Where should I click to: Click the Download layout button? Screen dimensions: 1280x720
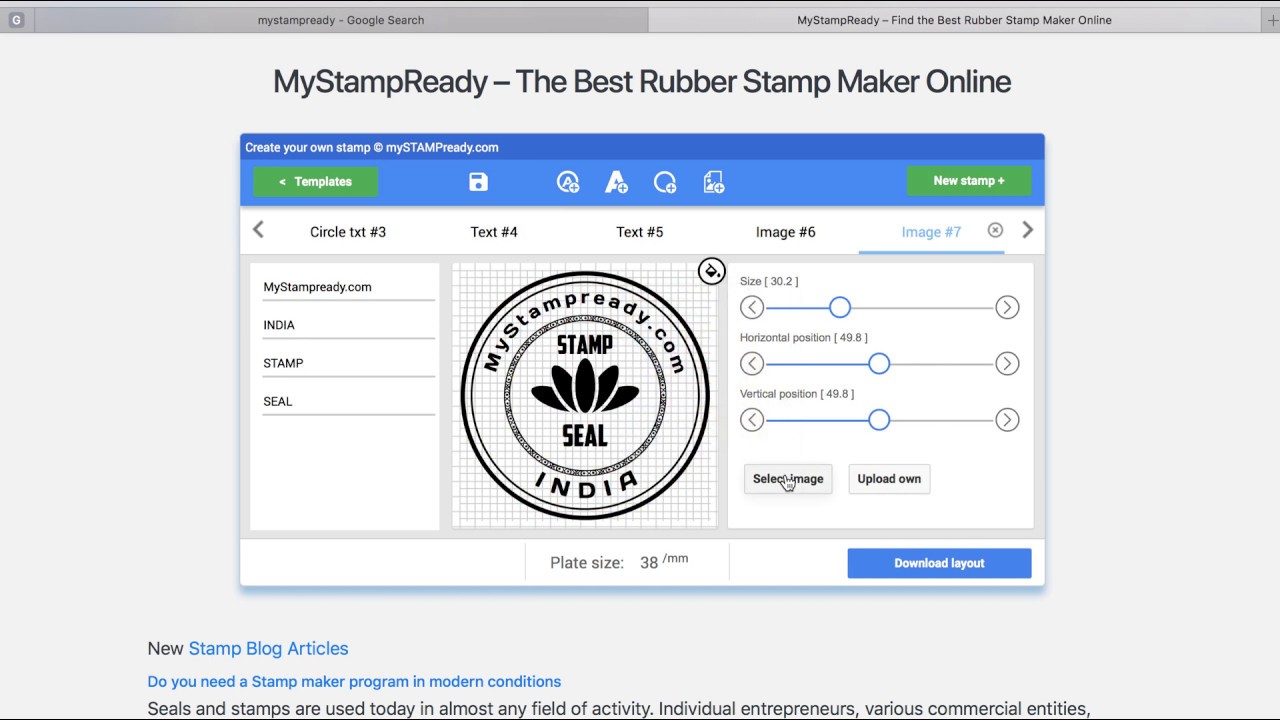[939, 563]
